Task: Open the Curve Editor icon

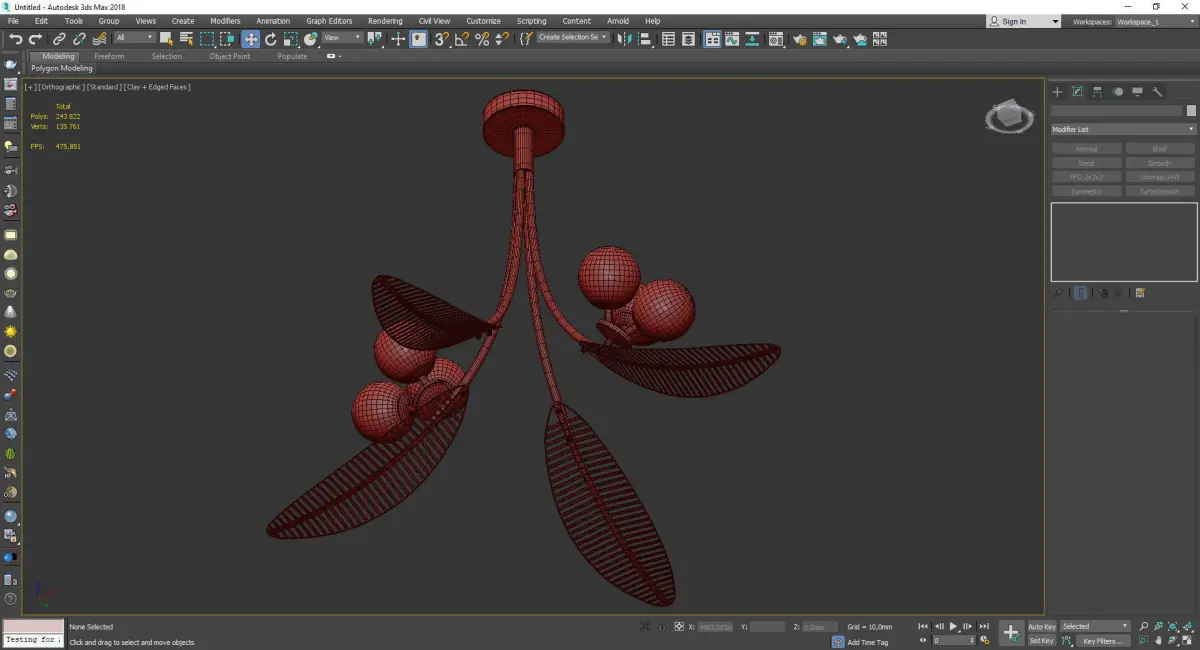Action: [x=733, y=39]
